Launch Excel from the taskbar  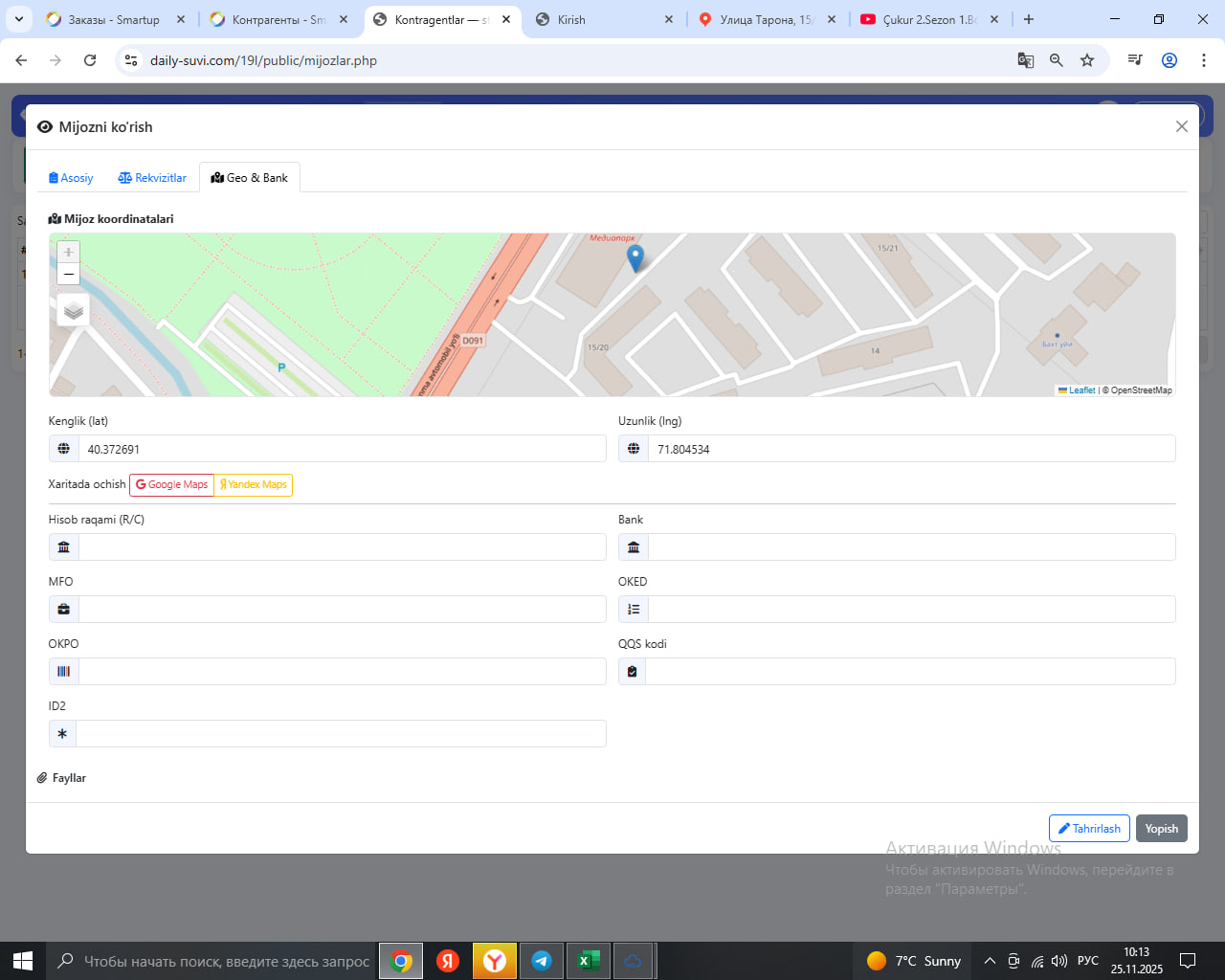pos(588,961)
